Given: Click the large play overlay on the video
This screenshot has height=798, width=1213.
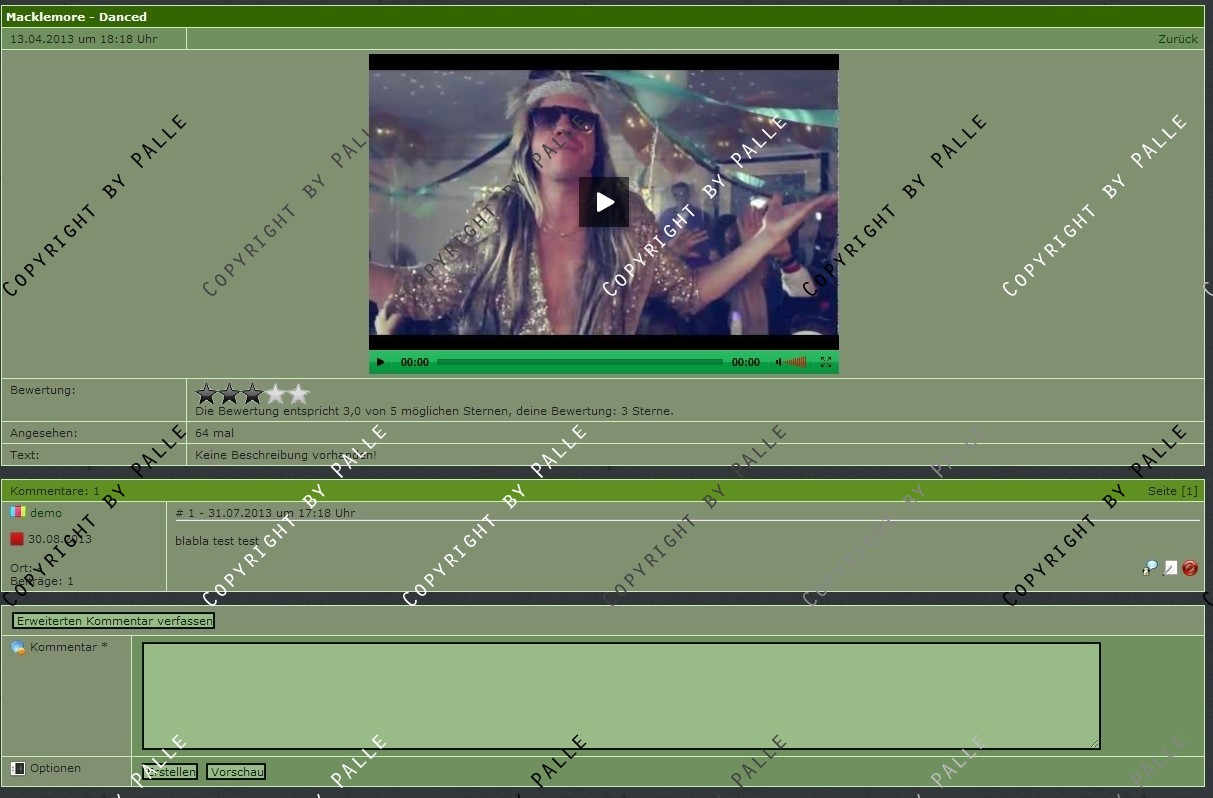Looking at the screenshot, I should point(604,202).
